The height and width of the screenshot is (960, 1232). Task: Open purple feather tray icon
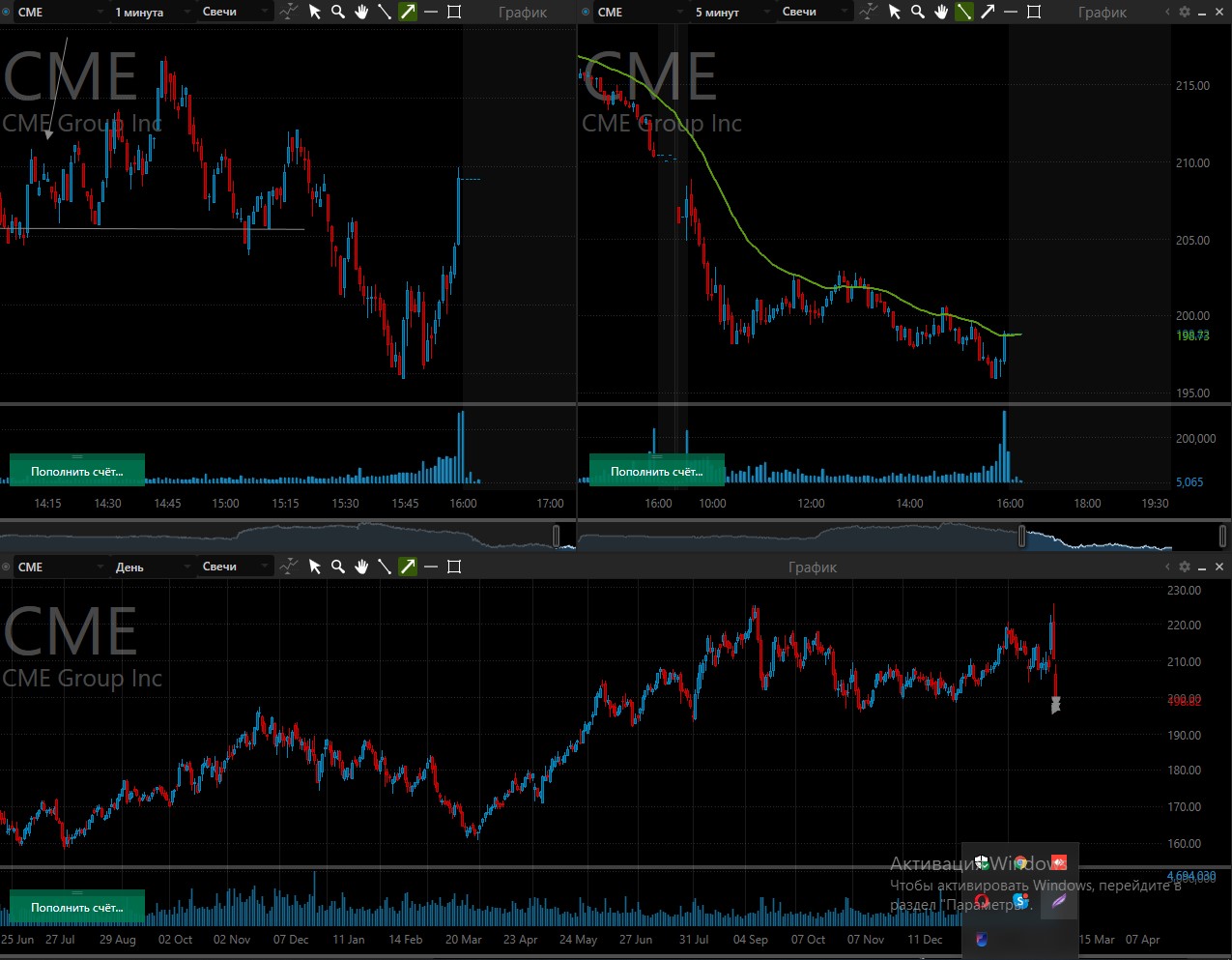pyautogui.click(x=1058, y=901)
